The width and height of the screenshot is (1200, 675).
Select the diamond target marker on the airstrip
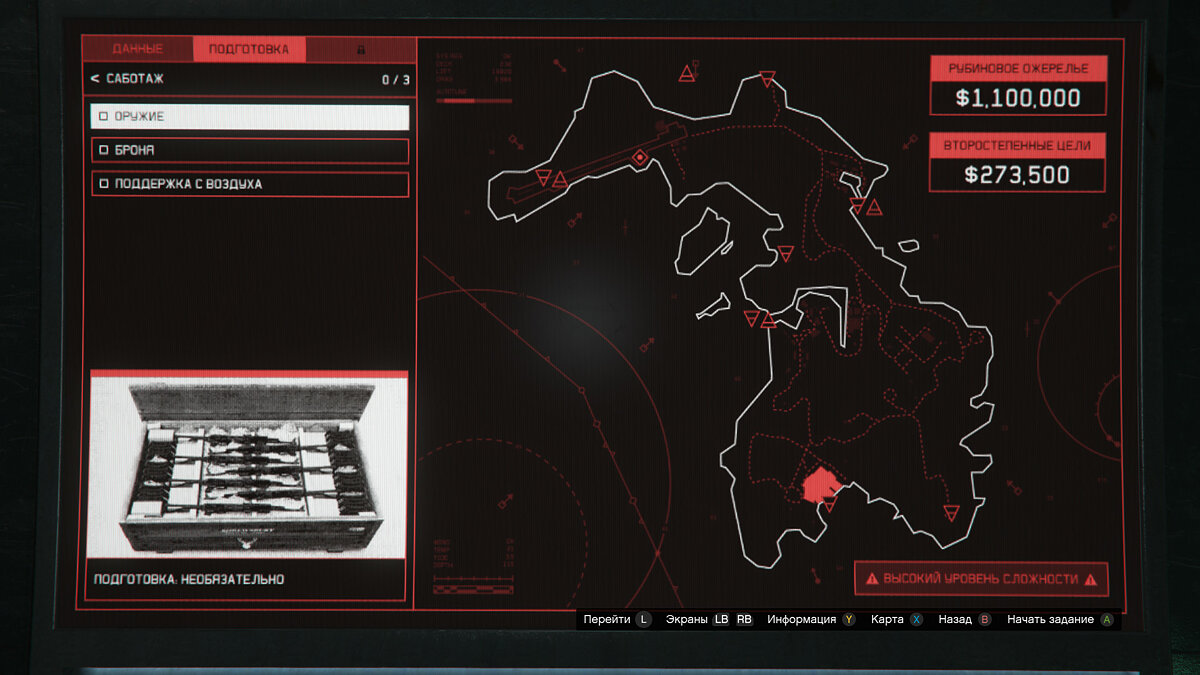pyautogui.click(x=640, y=157)
